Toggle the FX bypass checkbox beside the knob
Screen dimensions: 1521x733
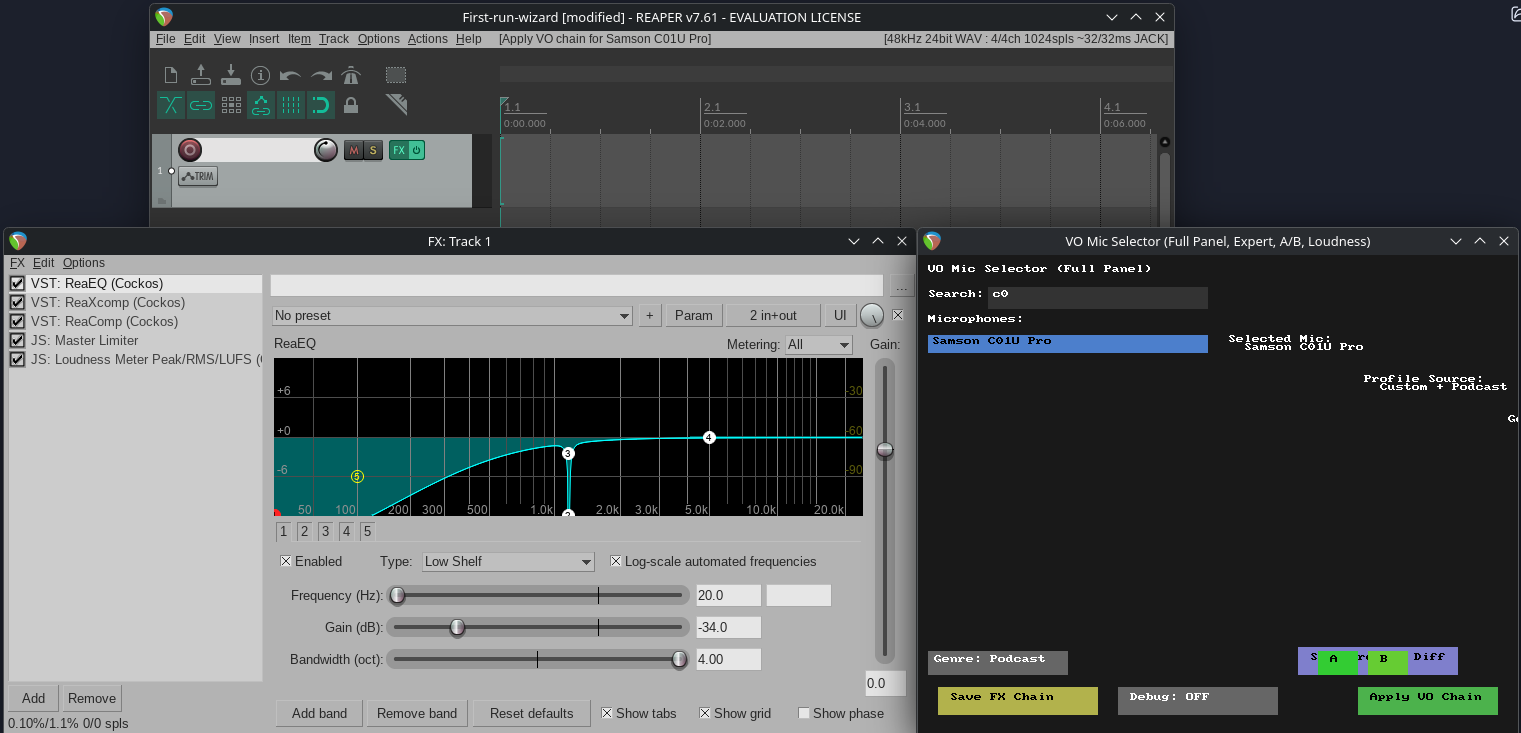898,315
